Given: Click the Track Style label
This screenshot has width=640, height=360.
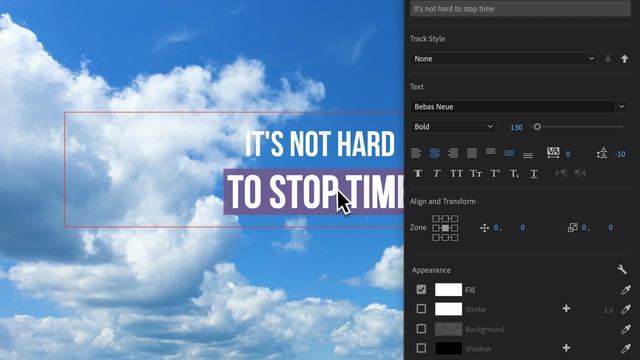Looking at the screenshot, I should click(x=427, y=39).
